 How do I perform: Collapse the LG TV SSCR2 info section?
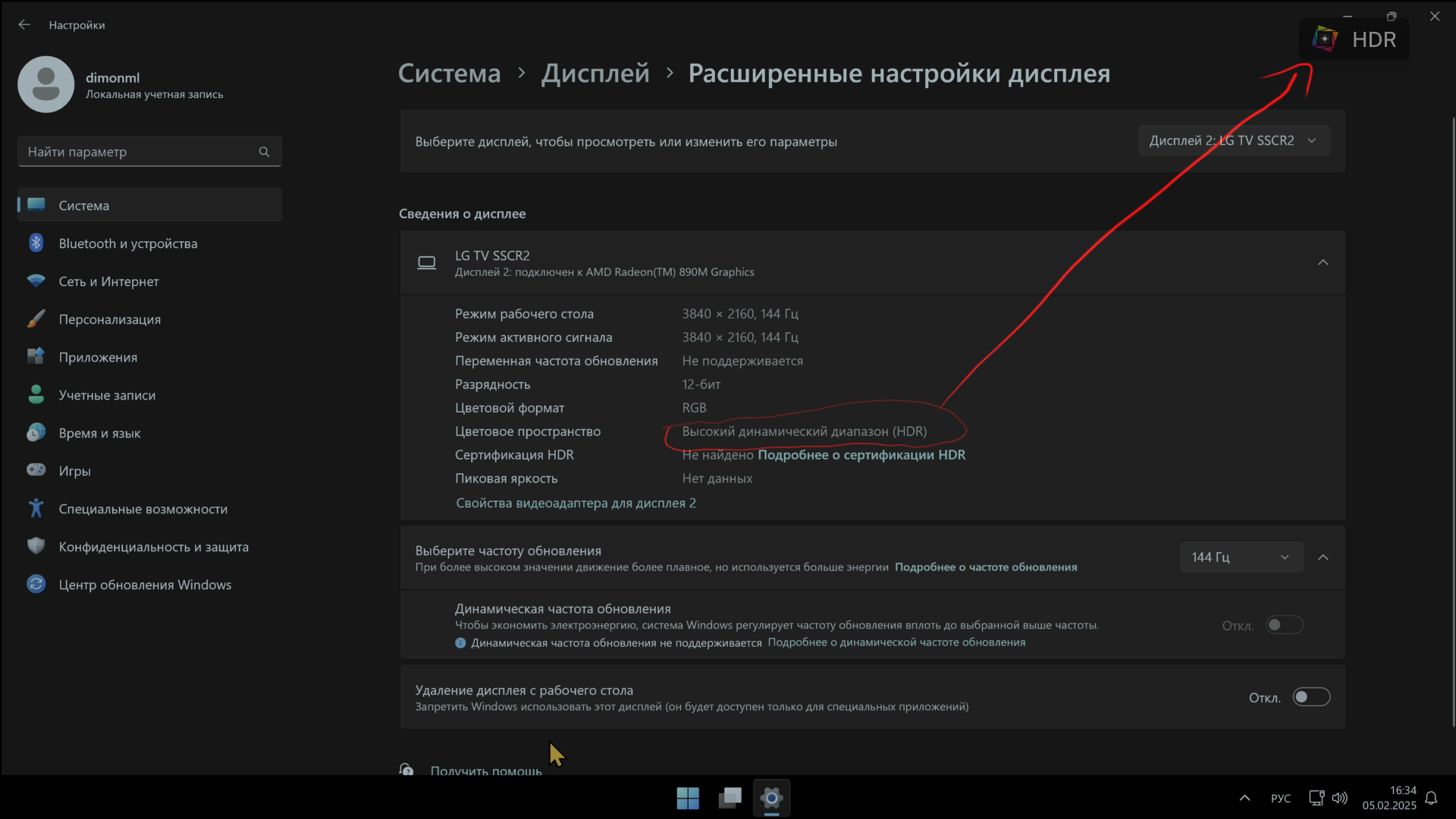[1323, 262]
